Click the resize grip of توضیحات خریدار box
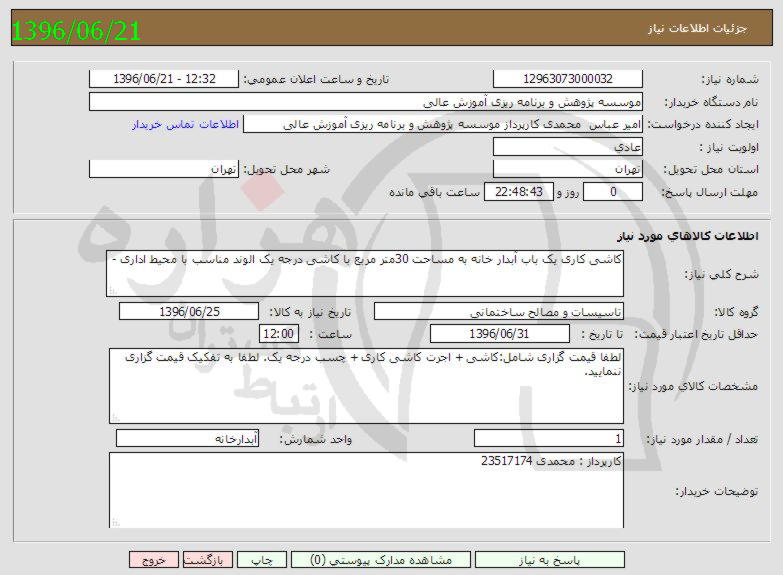This screenshot has height=575, width=783. [116, 523]
